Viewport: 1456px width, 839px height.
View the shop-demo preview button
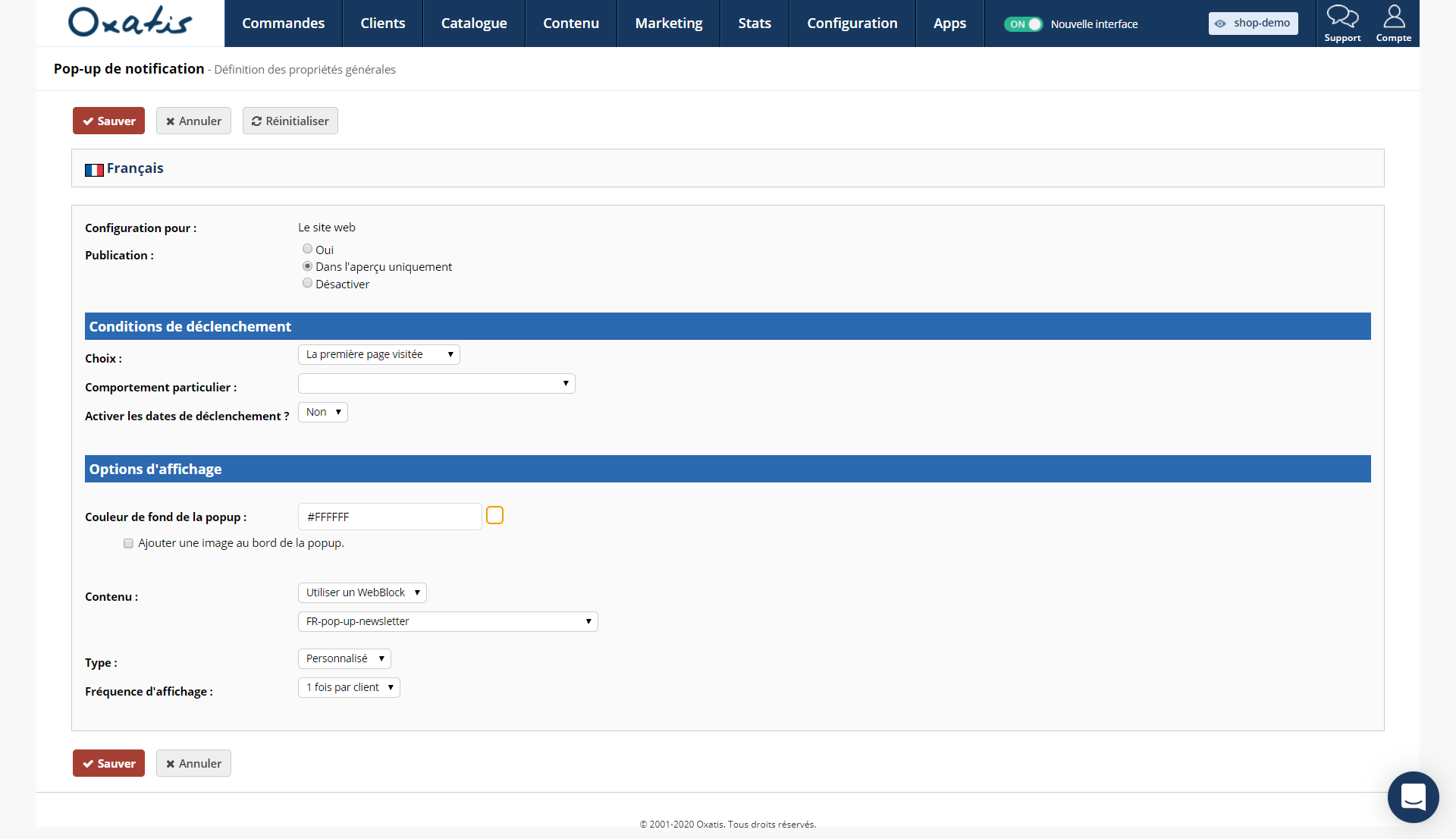click(x=1253, y=24)
